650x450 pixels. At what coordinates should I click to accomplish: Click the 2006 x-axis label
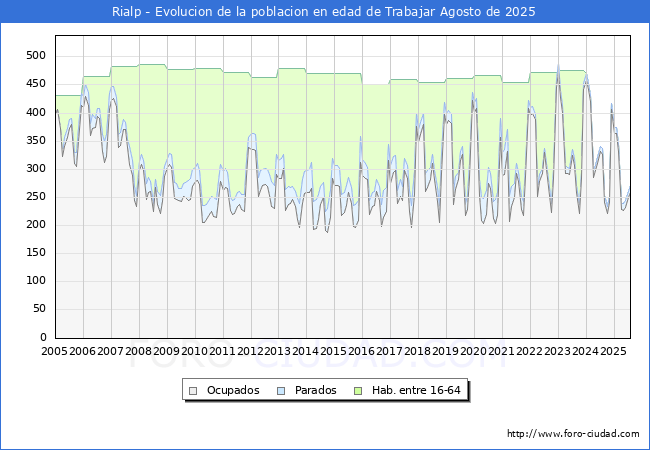tap(82, 351)
